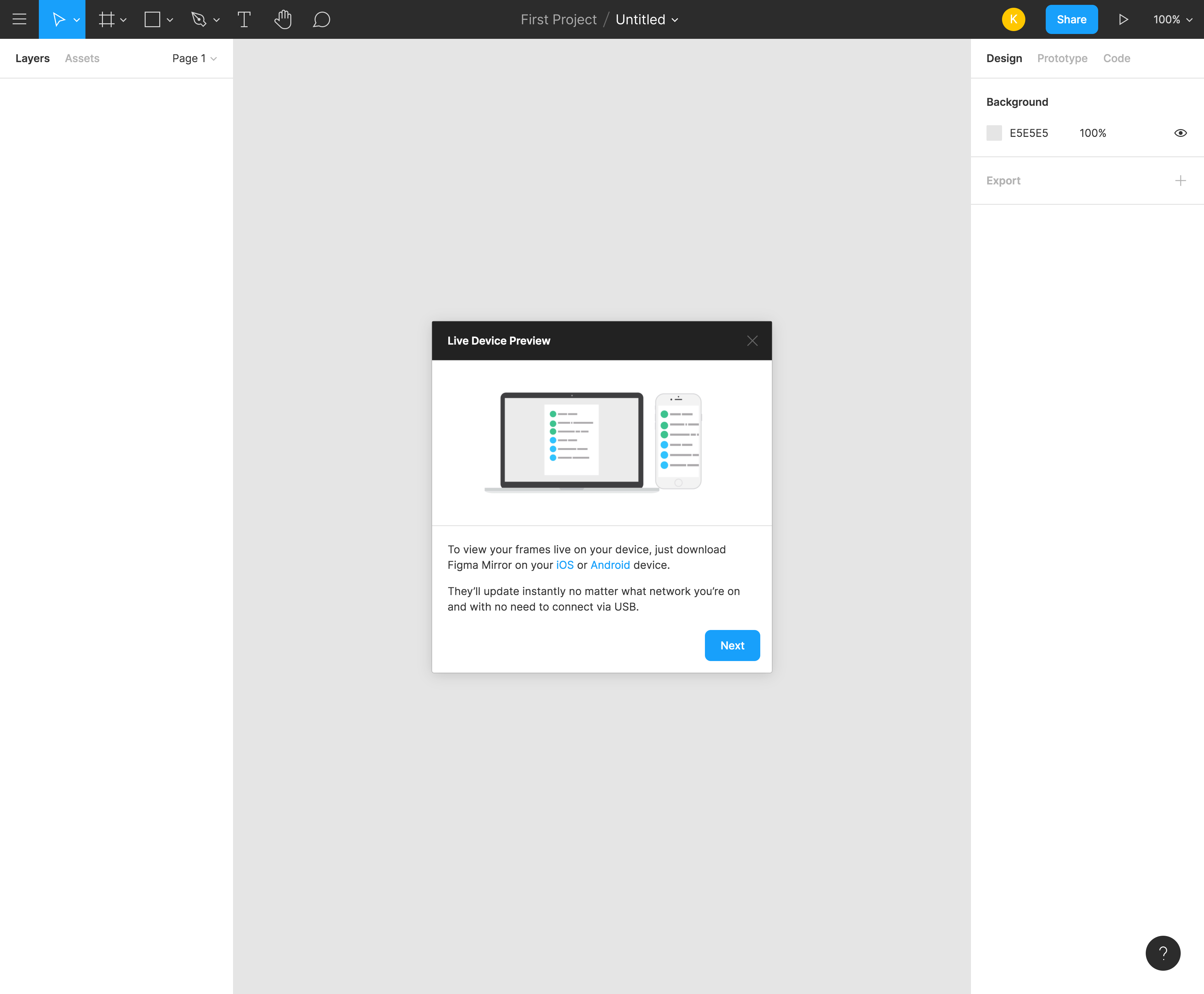Image resolution: width=1204 pixels, height=994 pixels.
Task: Select the Rectangle shape tool
Action: (x=152, y=19)
